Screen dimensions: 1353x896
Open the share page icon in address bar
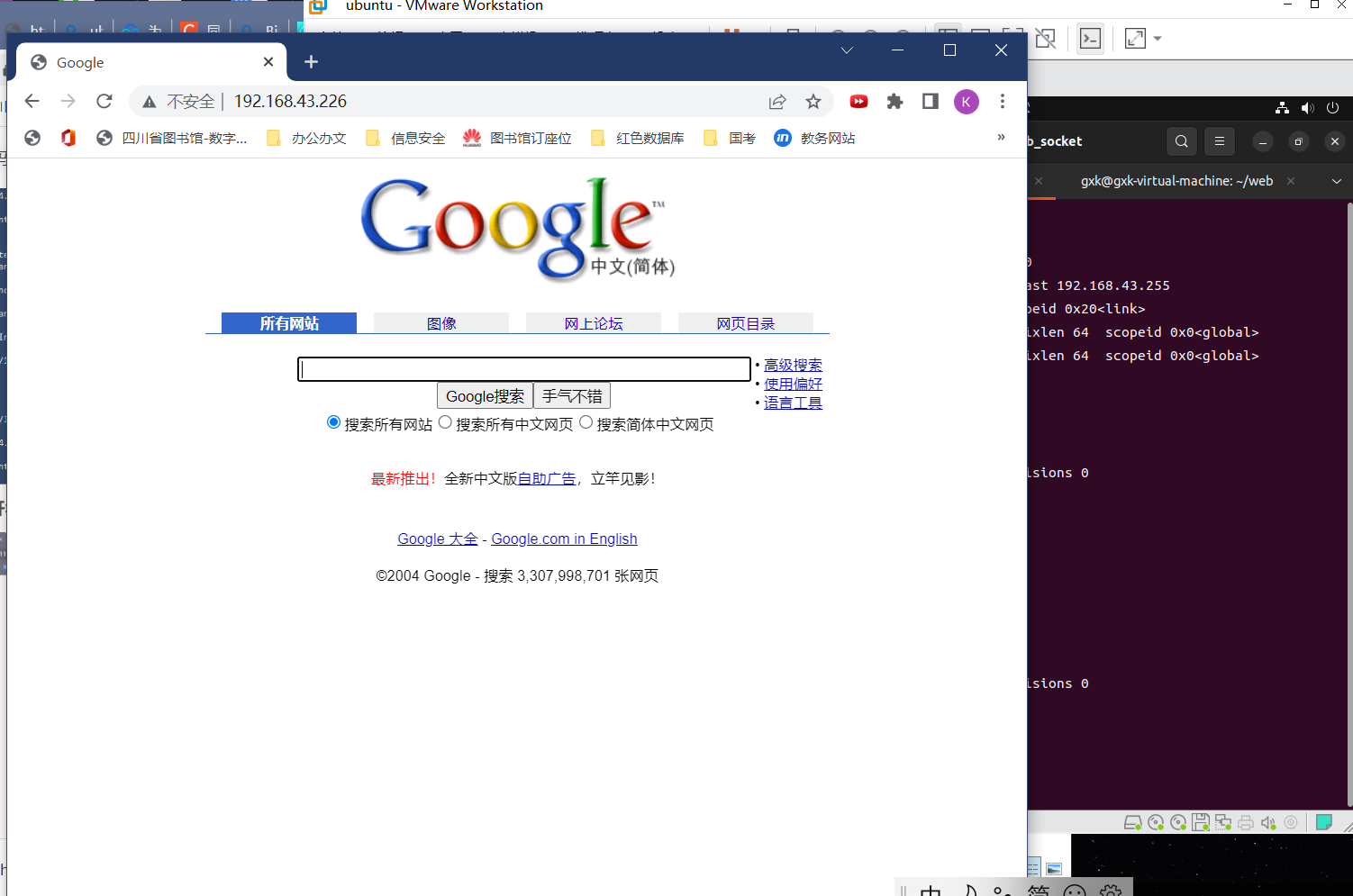777,102
